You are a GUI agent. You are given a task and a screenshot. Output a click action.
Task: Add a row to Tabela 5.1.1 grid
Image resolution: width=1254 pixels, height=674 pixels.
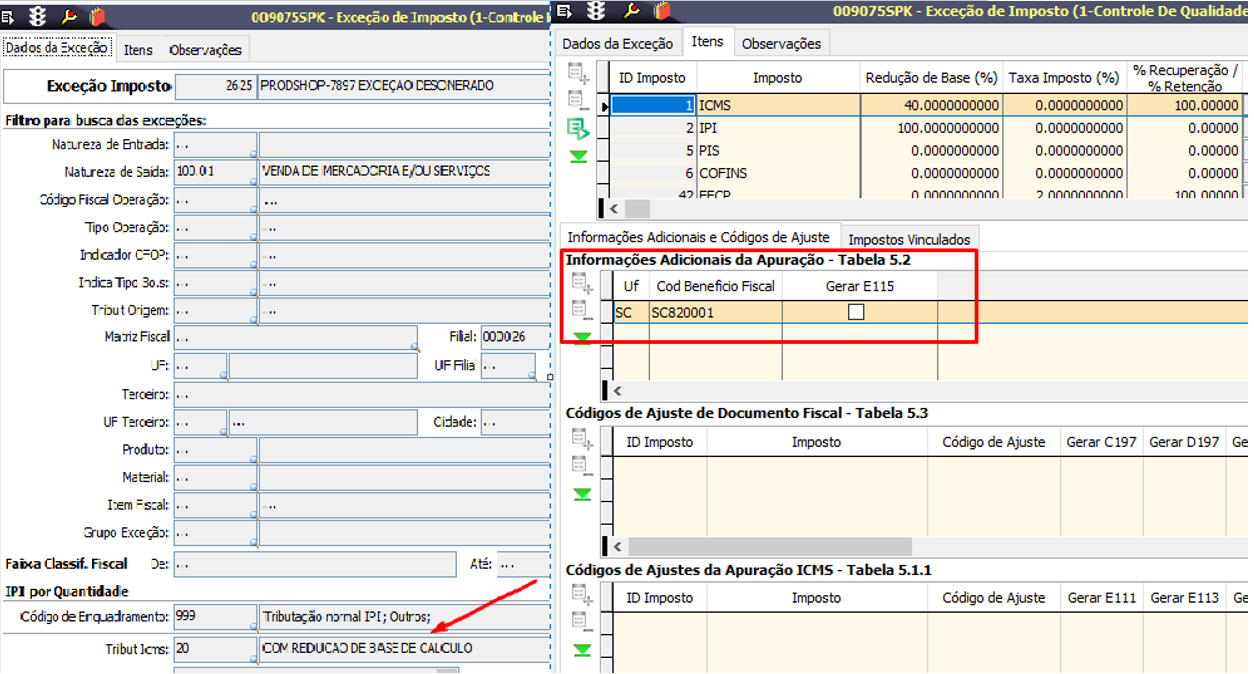tap(581, 594)
